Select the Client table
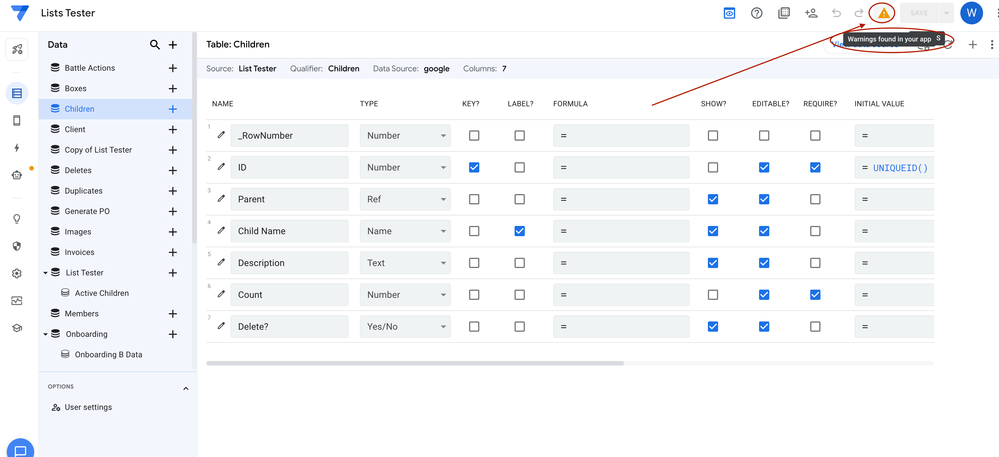The image size is (999, 457). [75, 129]
